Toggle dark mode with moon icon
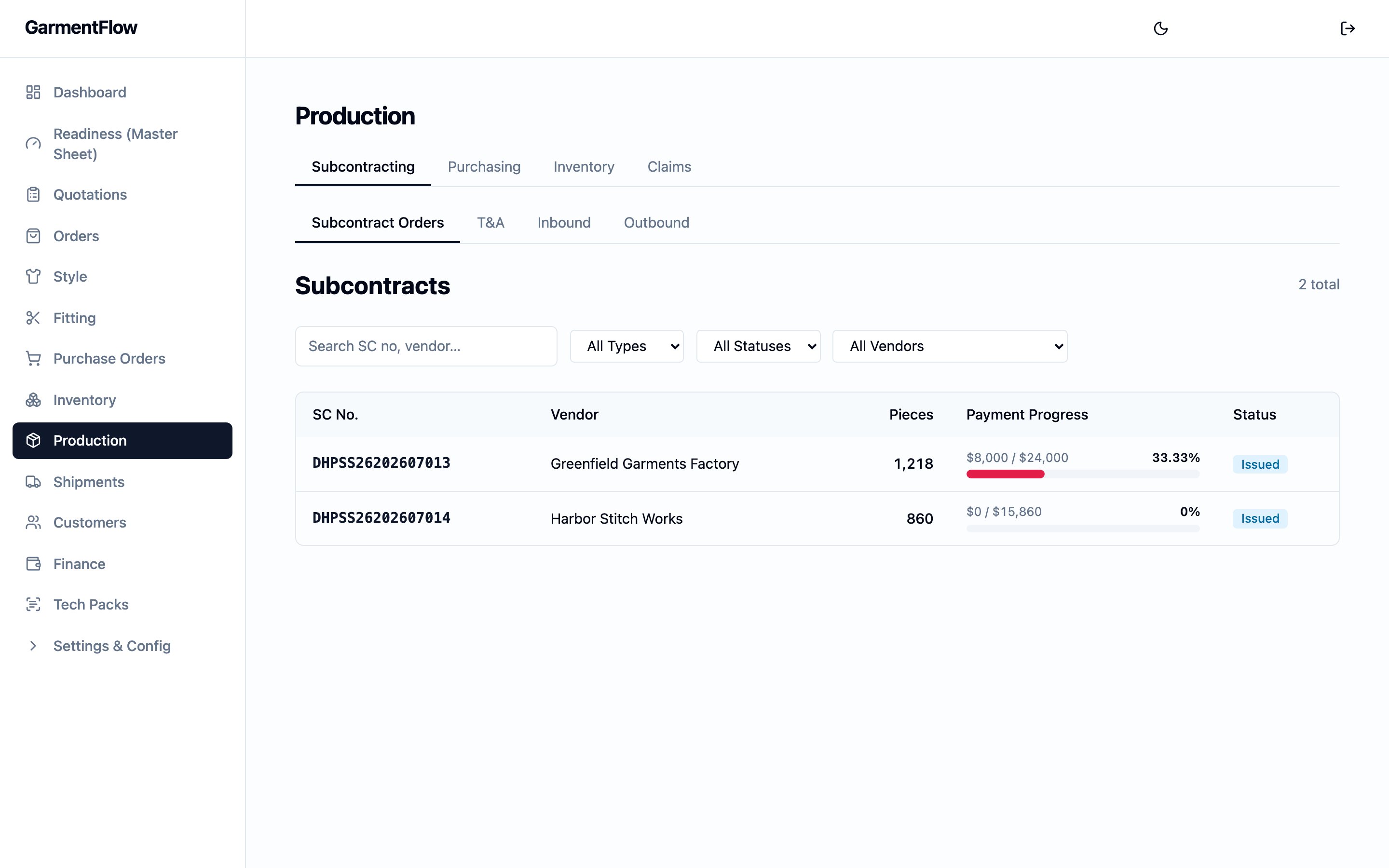Image resolution: width=1389 pixels, height=868 pixels. tap(1160, 29)
